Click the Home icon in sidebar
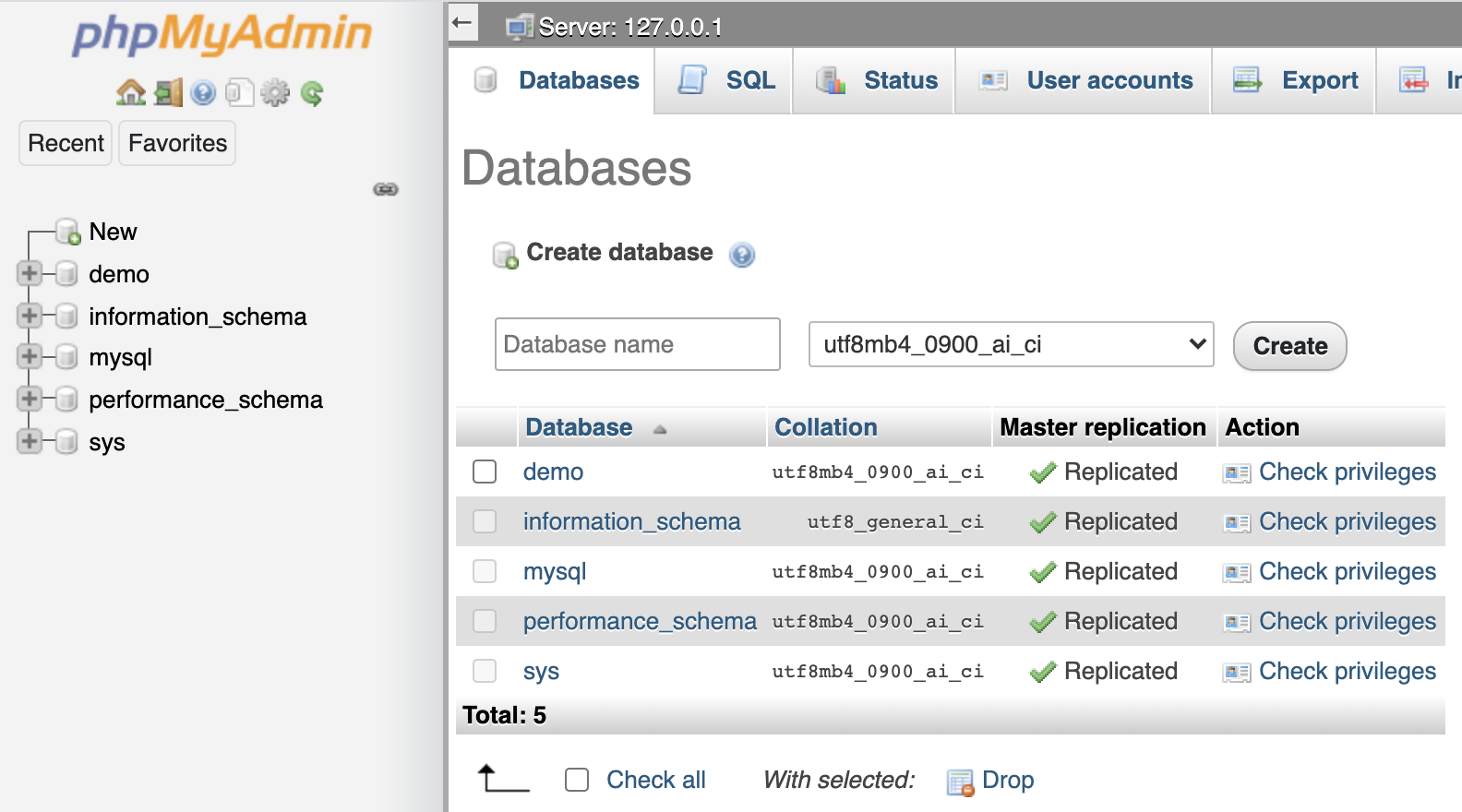1462x812 pixels. pyautogui.click(x=131, y=92)
